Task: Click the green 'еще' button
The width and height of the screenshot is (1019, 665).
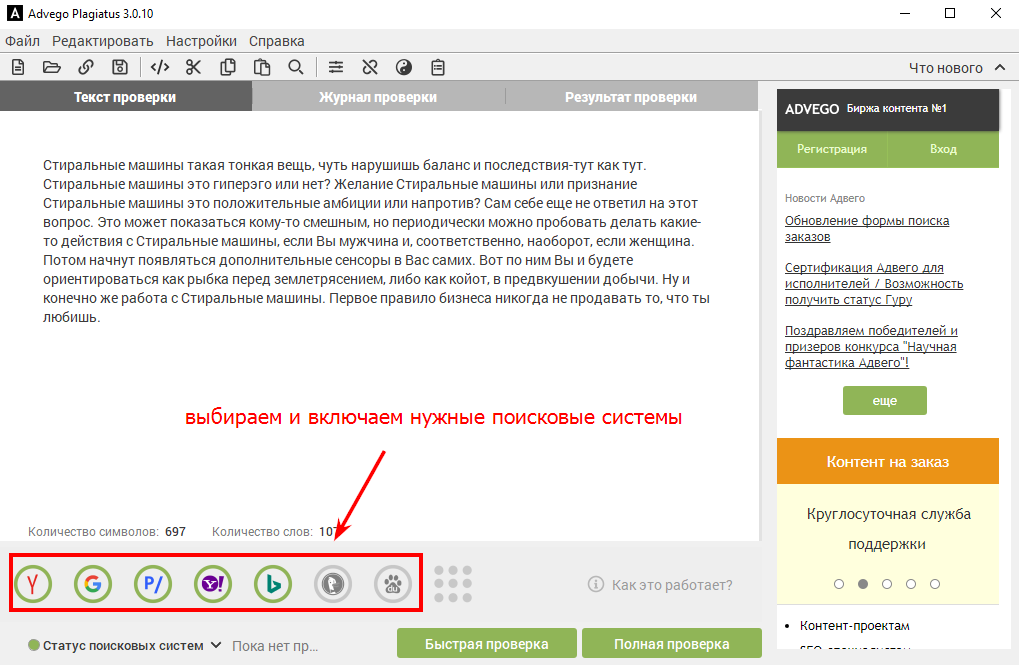Action: point(884,400)
